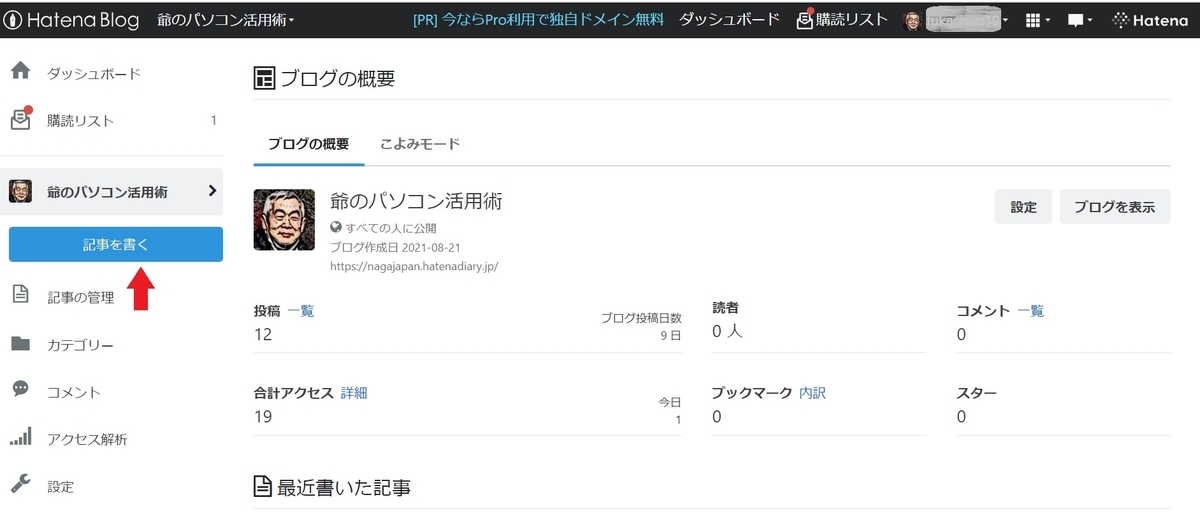This screenshot has width=1200, height=518.
Task: Click the blog avatar thumbnail in sidebar
Action: tap(21, 191)
